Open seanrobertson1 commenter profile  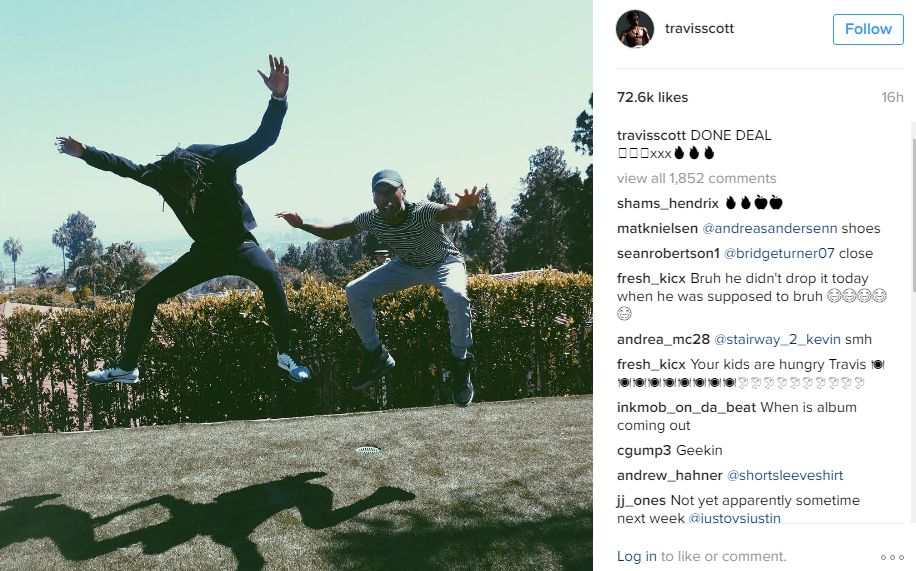(668, 254)
